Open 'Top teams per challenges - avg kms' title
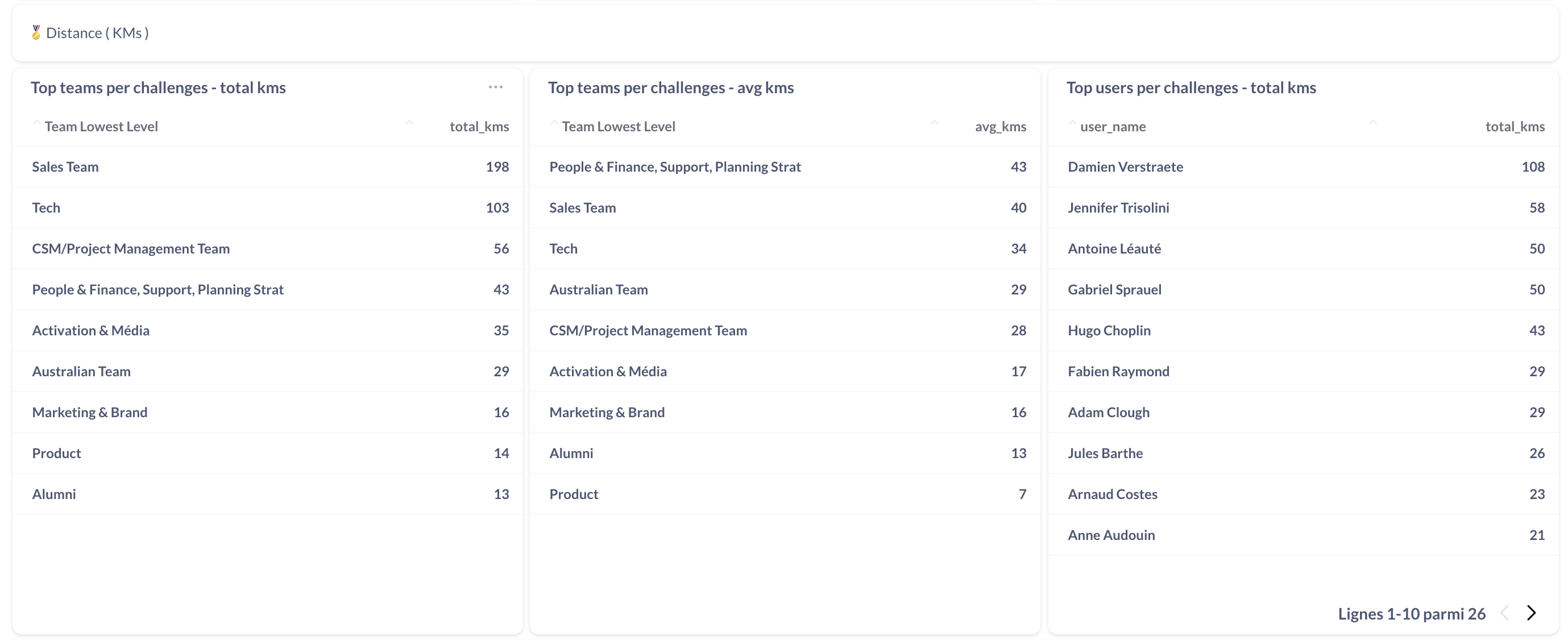The image size is (1568, 640). coord(671,88)
